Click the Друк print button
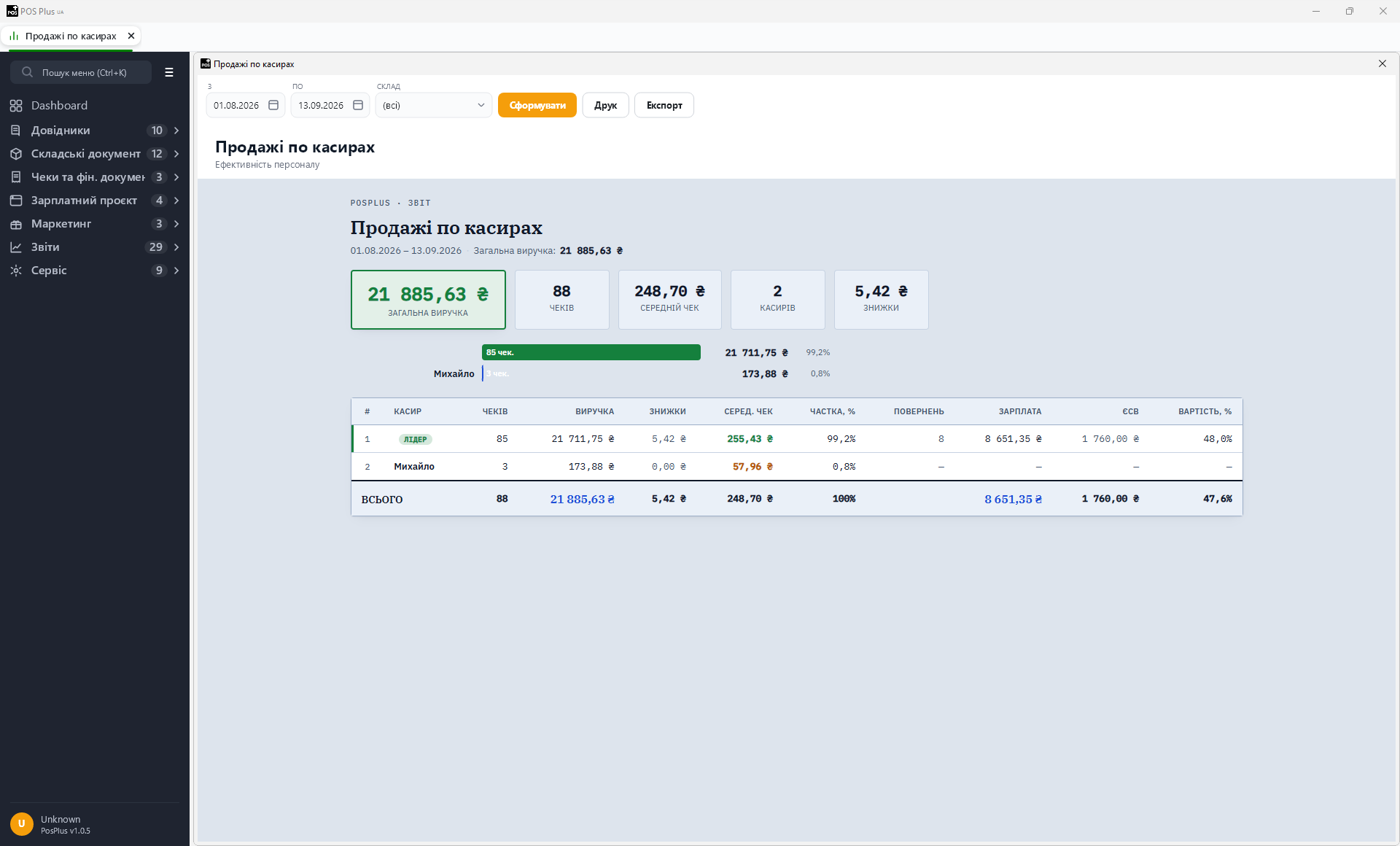 [605, 105]
